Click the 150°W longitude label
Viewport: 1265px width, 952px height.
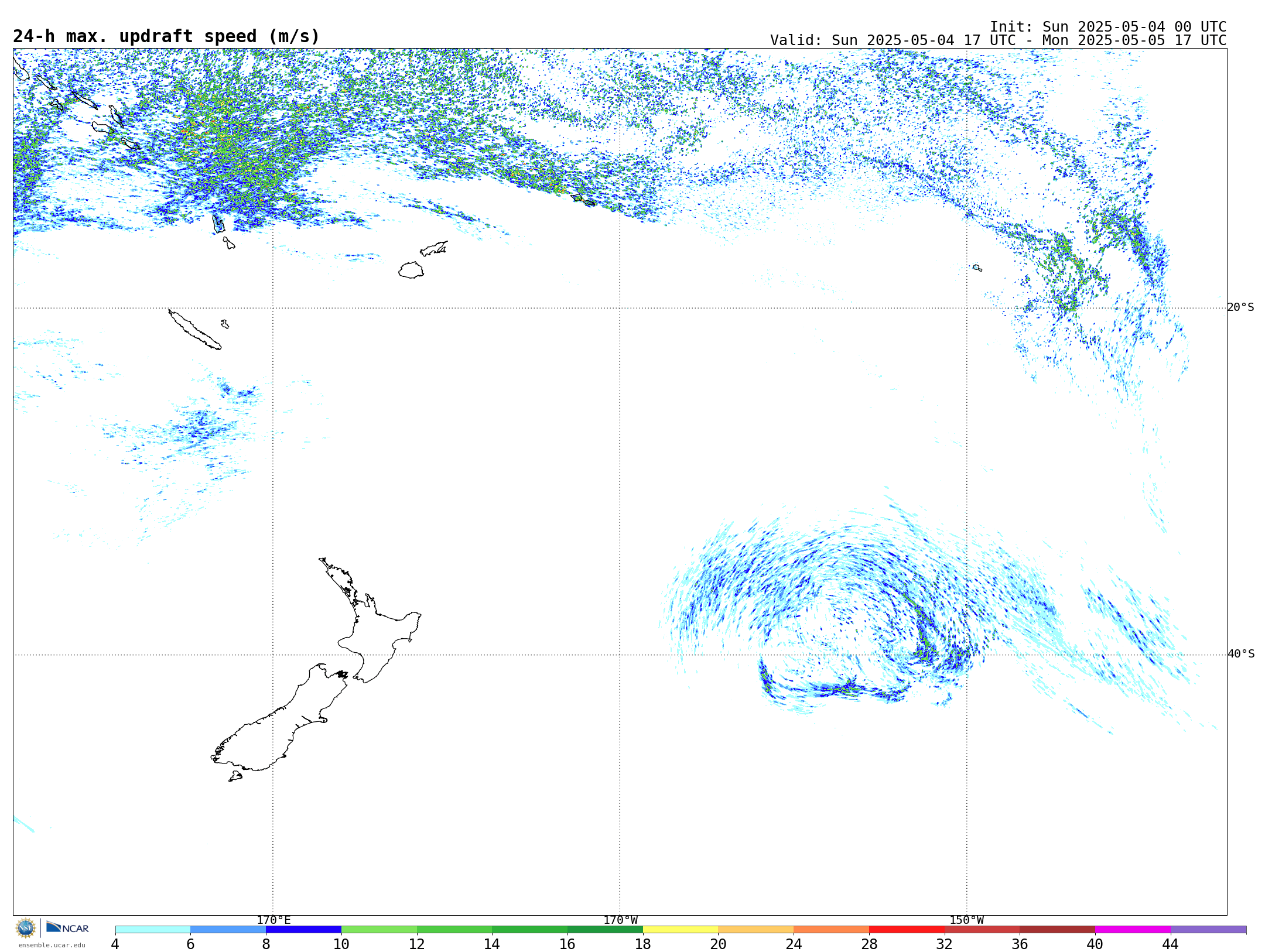point(966,920)
